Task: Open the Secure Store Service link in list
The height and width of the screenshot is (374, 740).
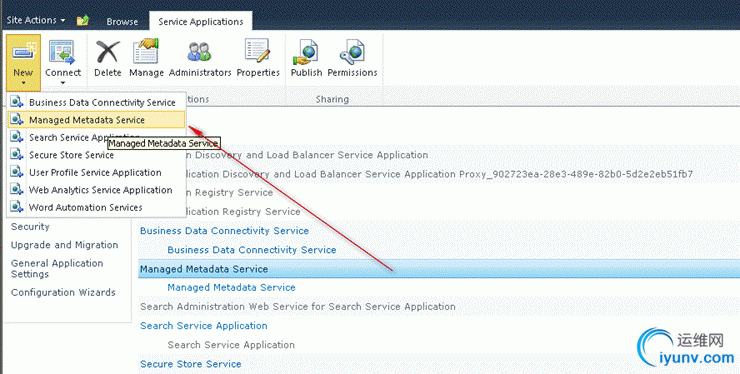Action: (191, 364)
